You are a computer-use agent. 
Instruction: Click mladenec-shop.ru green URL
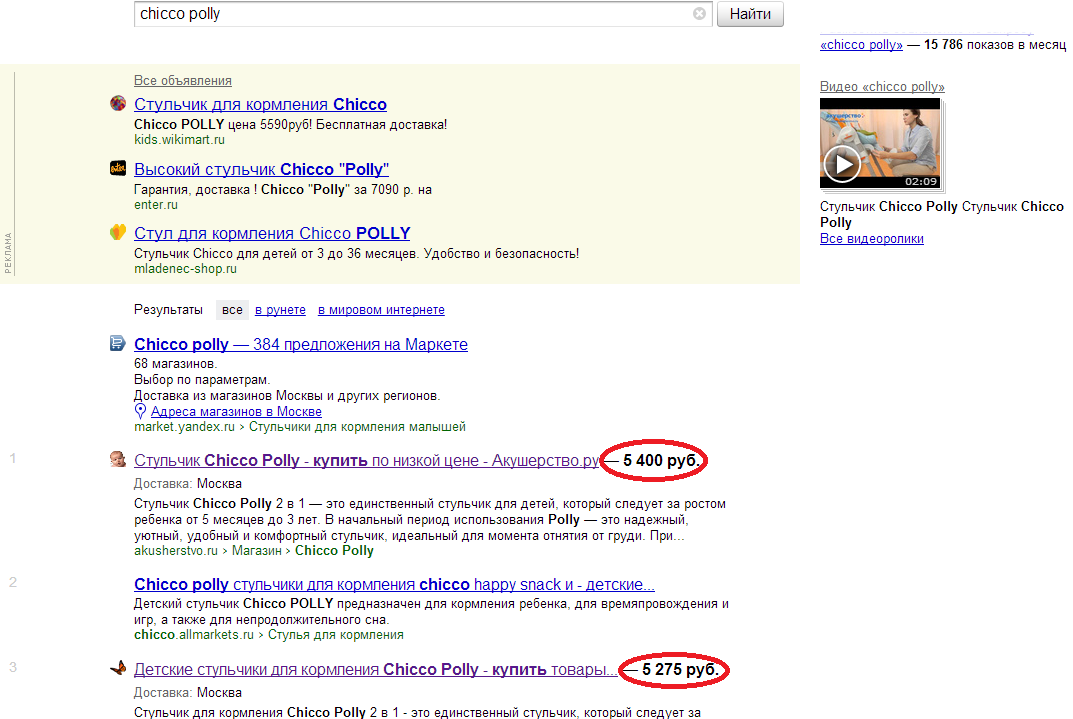click(x=185, y=269)
